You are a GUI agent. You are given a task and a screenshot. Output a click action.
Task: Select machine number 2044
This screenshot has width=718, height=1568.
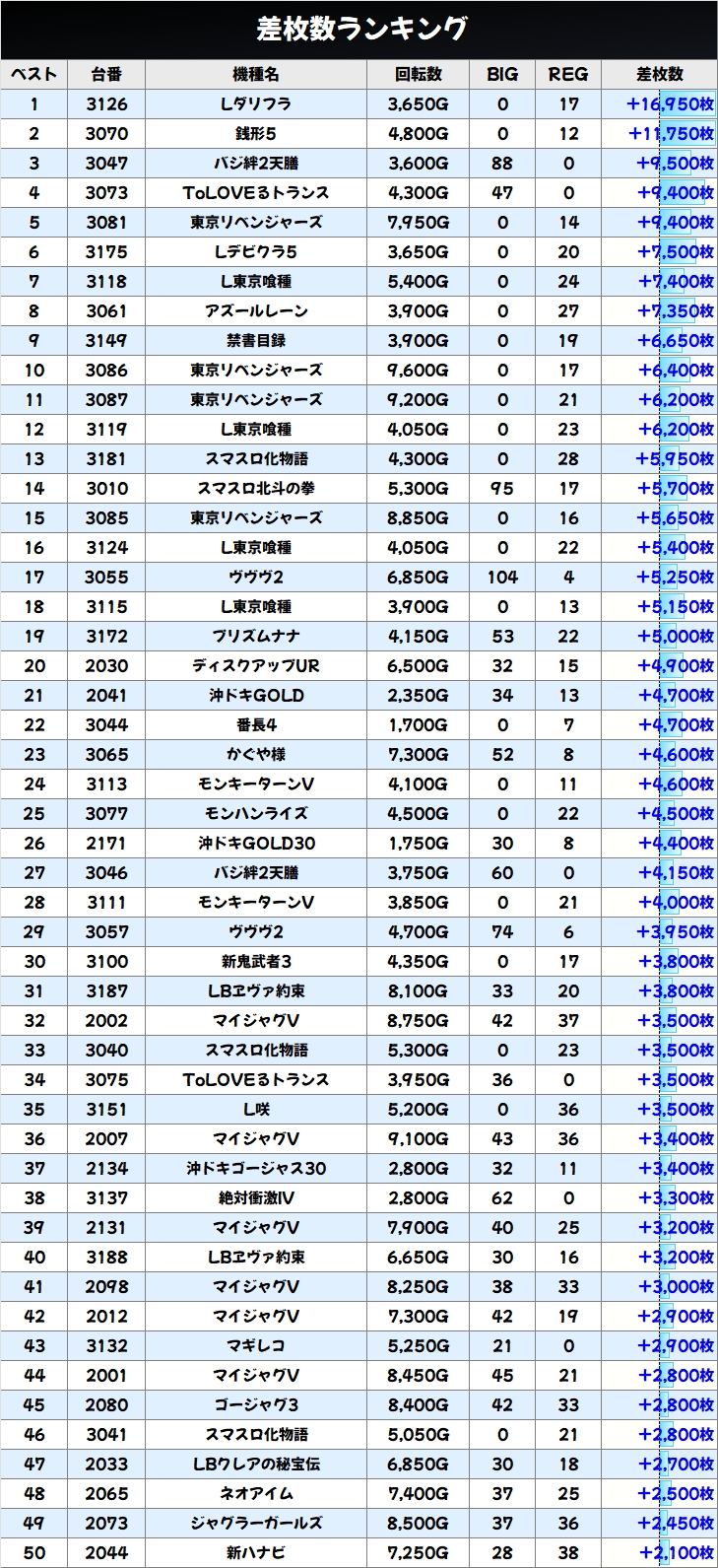tap(106, 1553)
